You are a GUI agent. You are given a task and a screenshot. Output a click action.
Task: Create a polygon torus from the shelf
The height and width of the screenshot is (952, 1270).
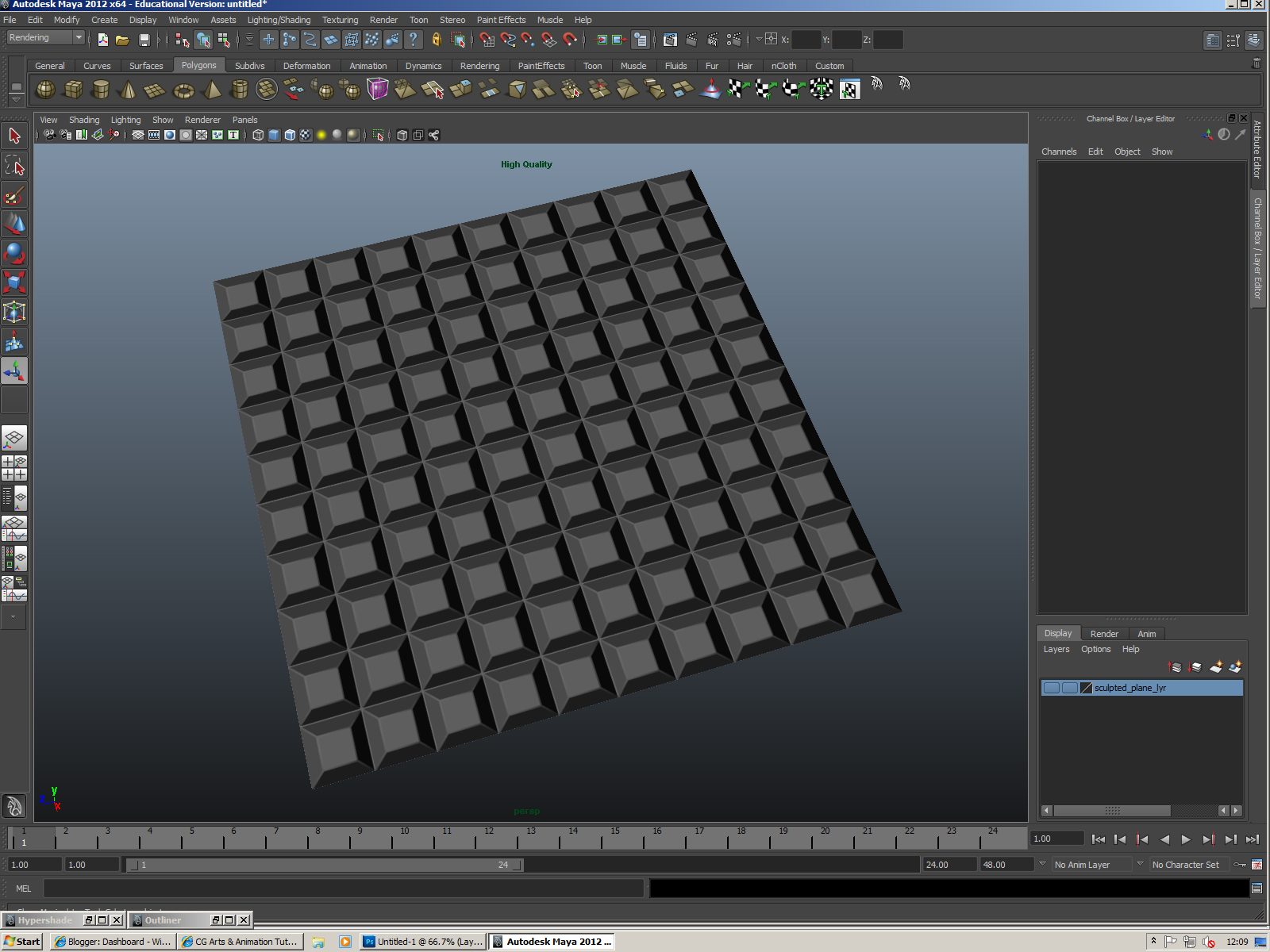[184, 90]
